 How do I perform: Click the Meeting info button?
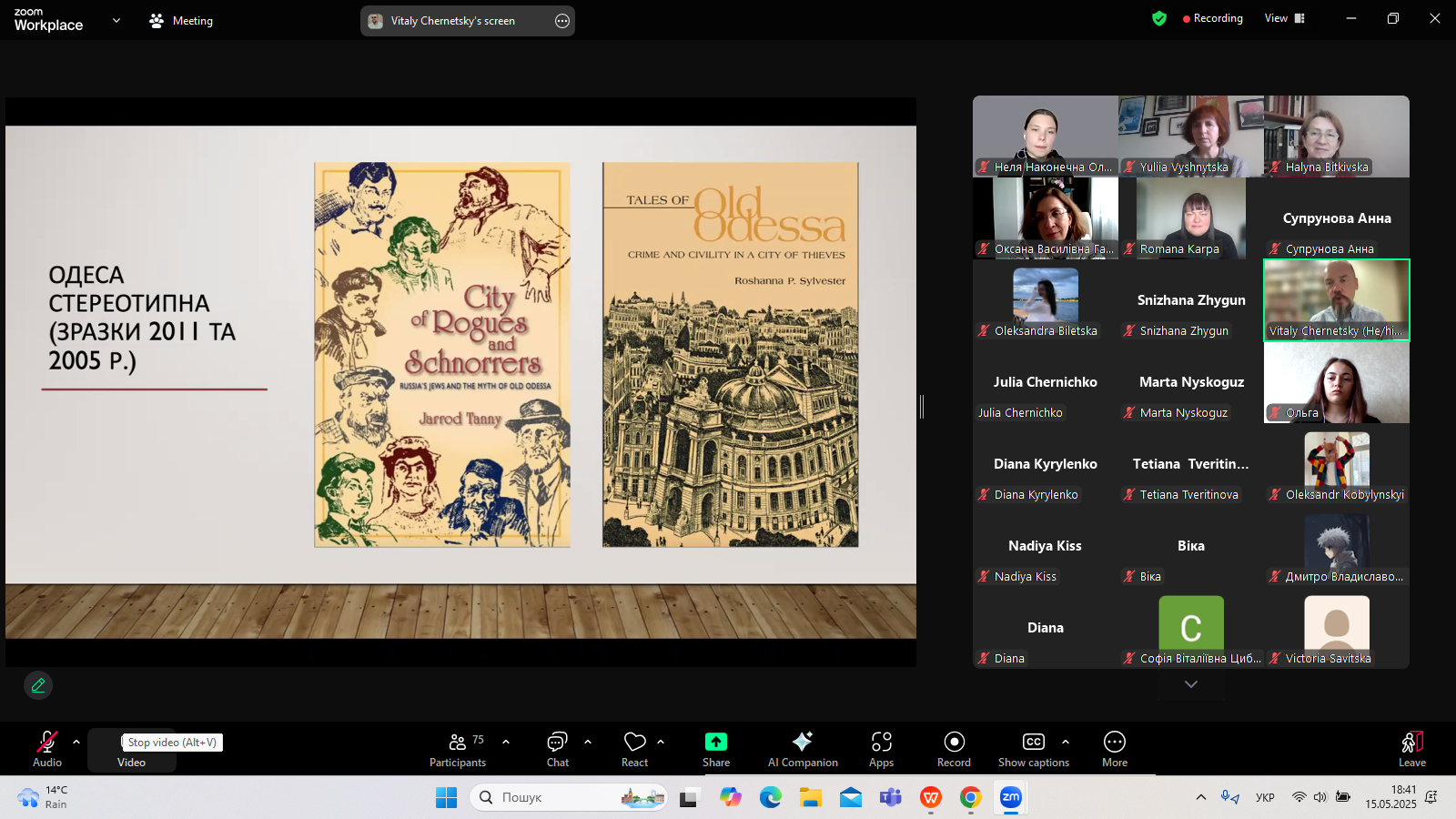[181, 21]
